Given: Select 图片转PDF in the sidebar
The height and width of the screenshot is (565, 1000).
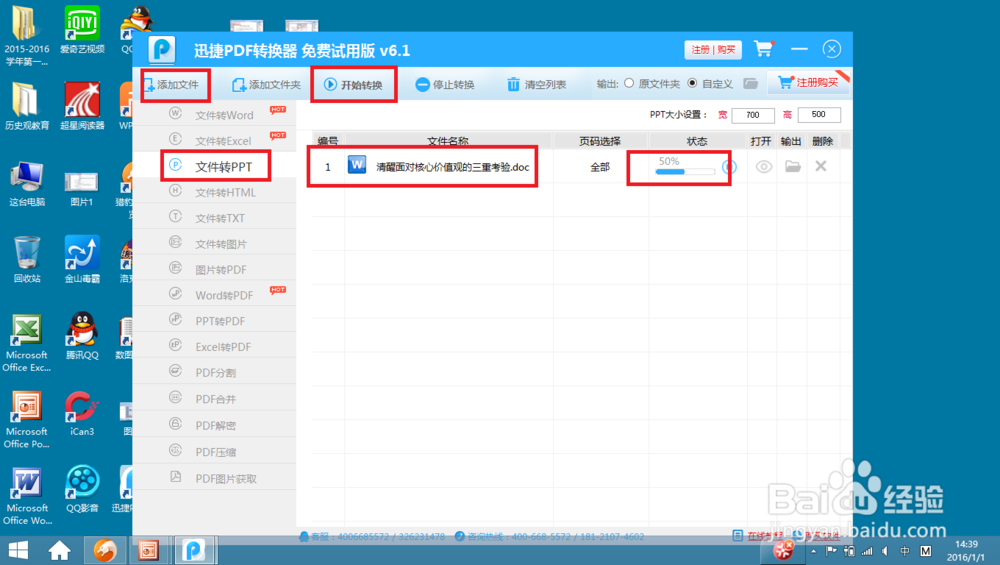Looking at the screenshot, I should click(215, 269).
